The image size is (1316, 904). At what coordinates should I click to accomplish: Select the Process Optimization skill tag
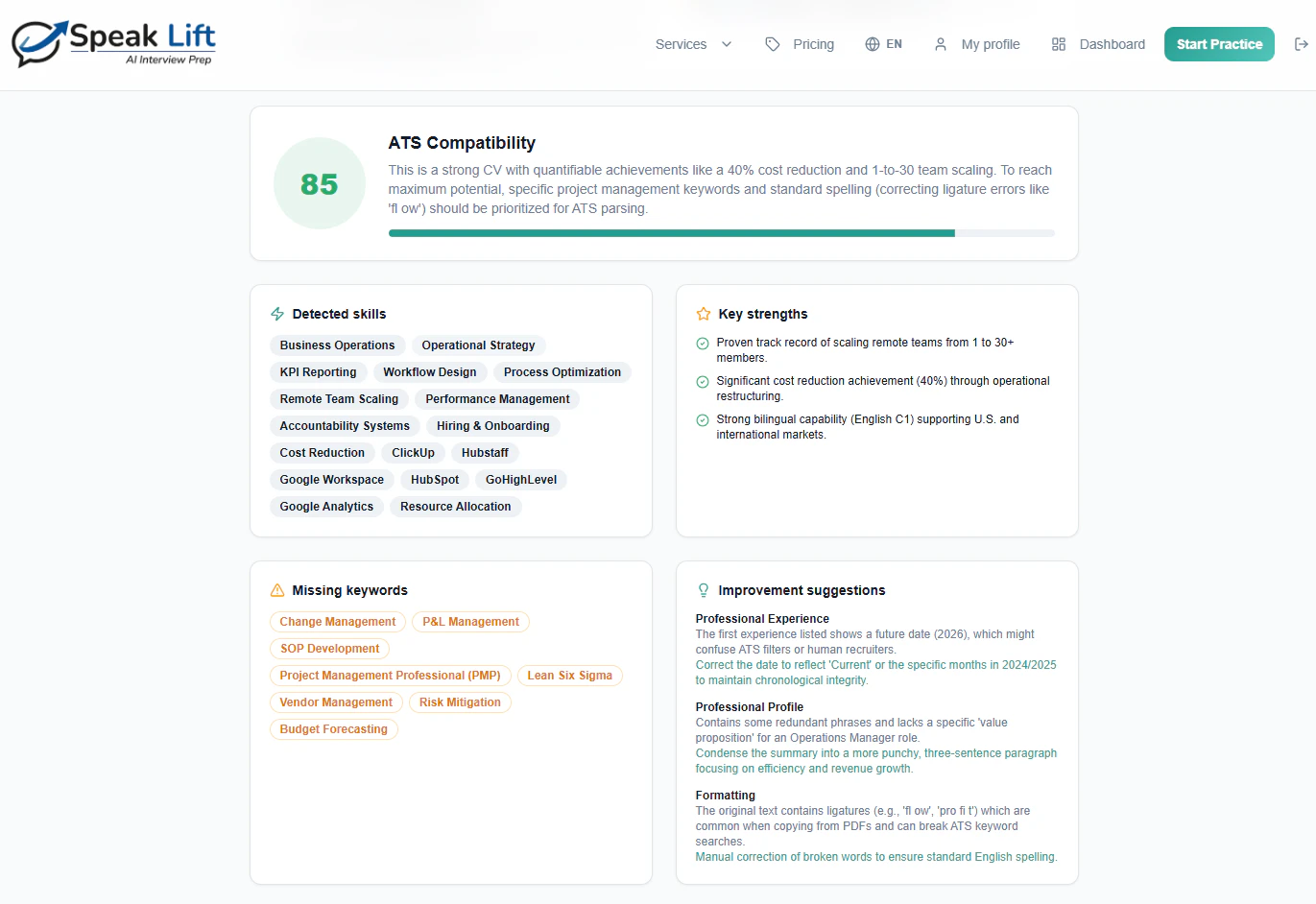562,372
